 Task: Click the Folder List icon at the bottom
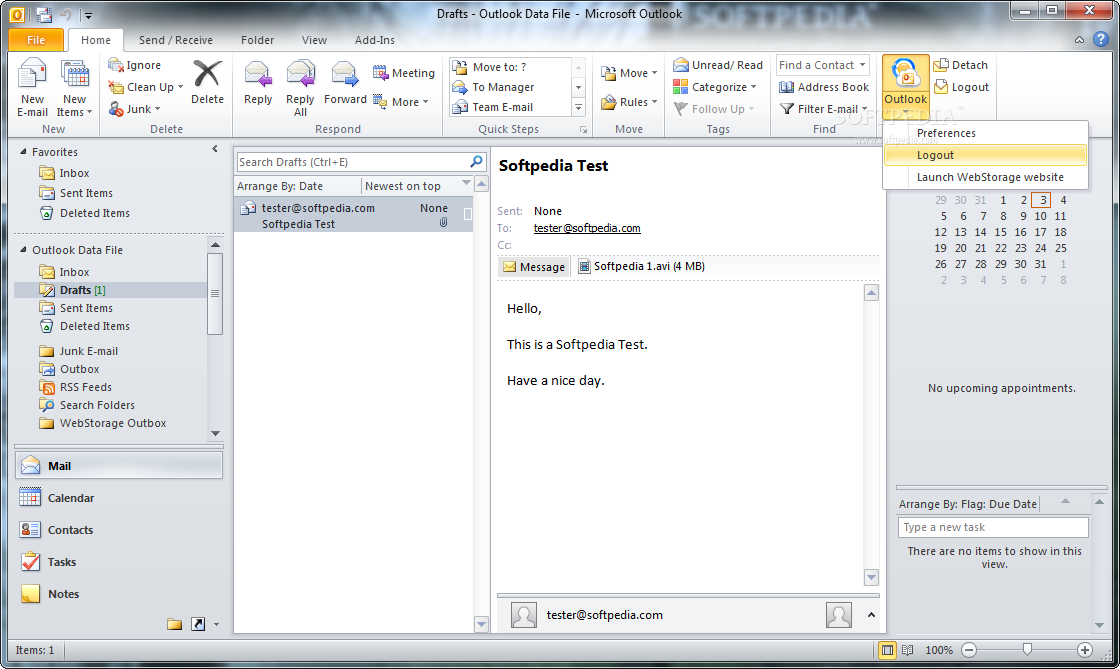coord(174,624)
